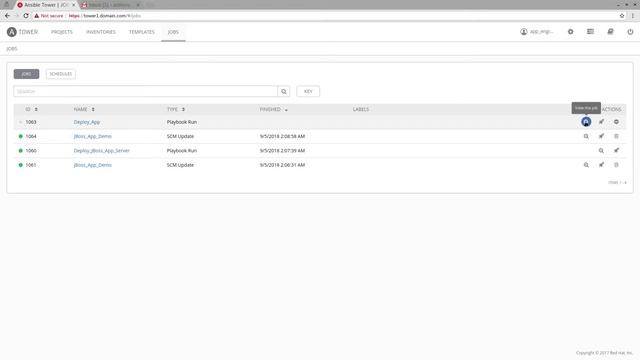Click job ID 1060
Viewport: 640px width, 360px height.
pyautogui.click(x=31, y=151)
